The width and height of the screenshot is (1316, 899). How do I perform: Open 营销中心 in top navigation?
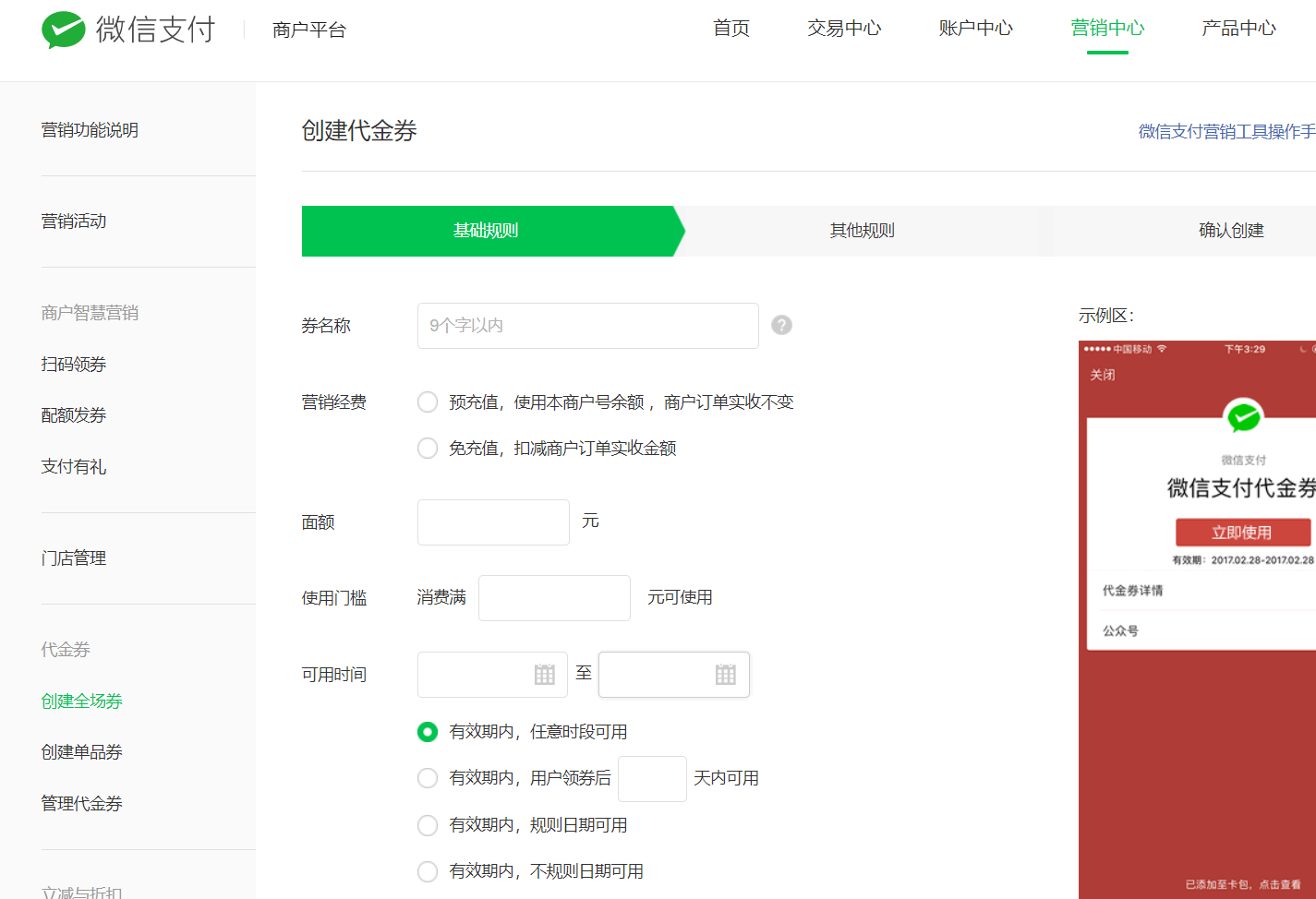1107,29
